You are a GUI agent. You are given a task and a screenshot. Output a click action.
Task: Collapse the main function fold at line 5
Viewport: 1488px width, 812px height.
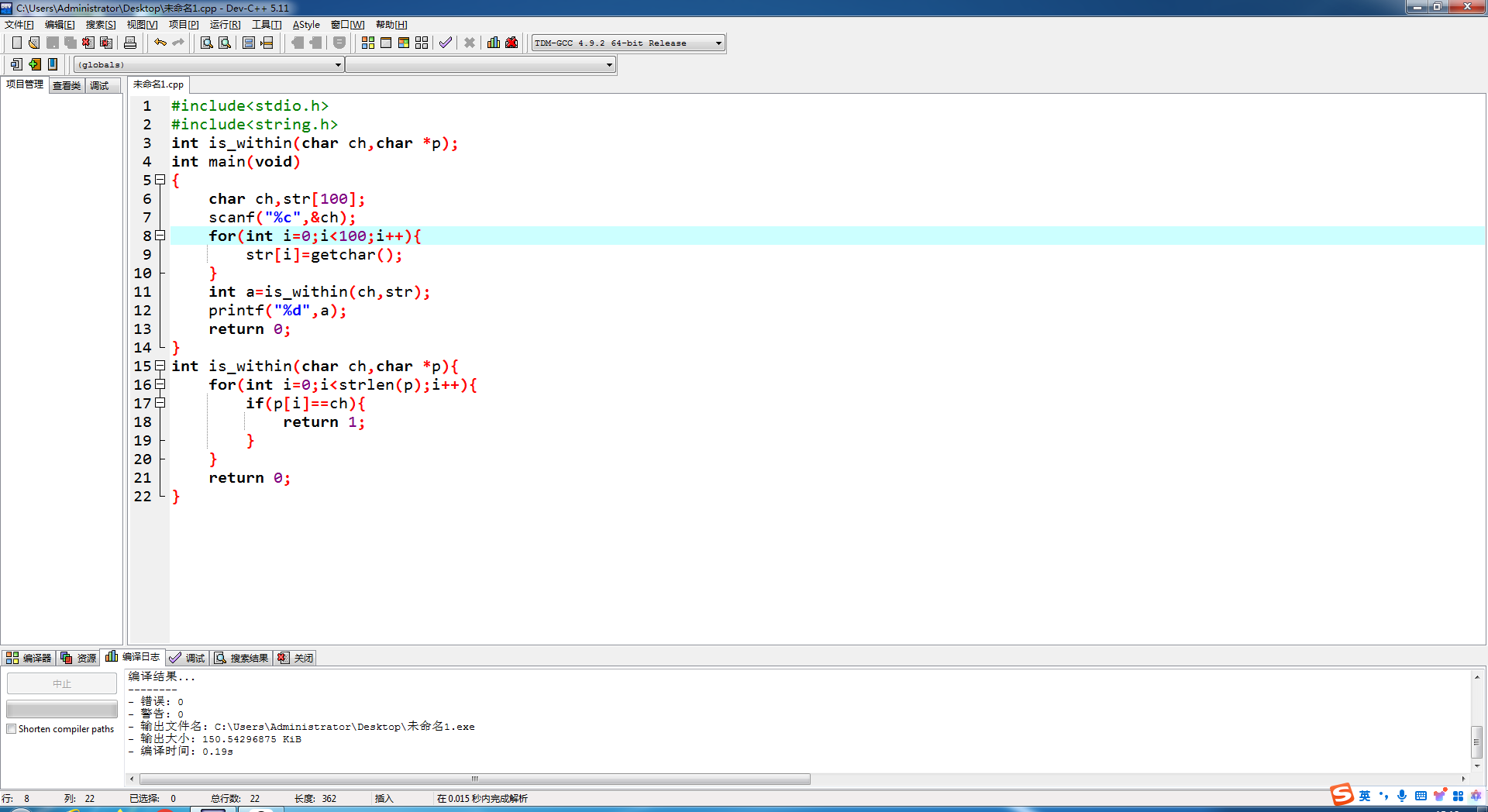point(160,180)
